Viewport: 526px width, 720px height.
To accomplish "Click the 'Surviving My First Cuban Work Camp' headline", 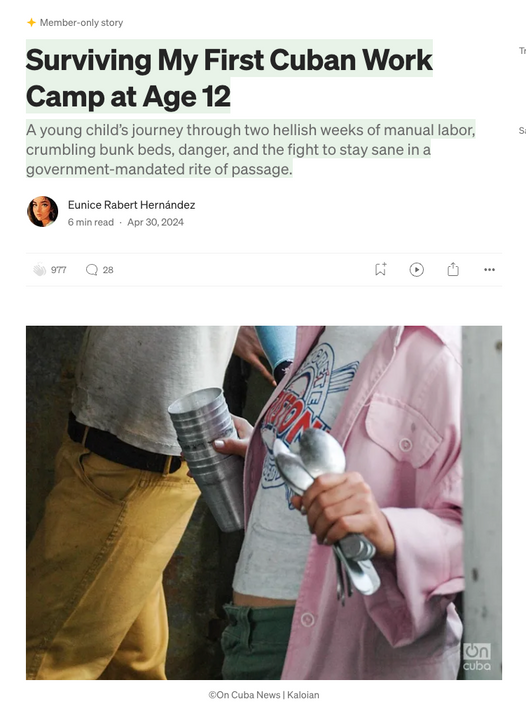I will pos(229,78).
